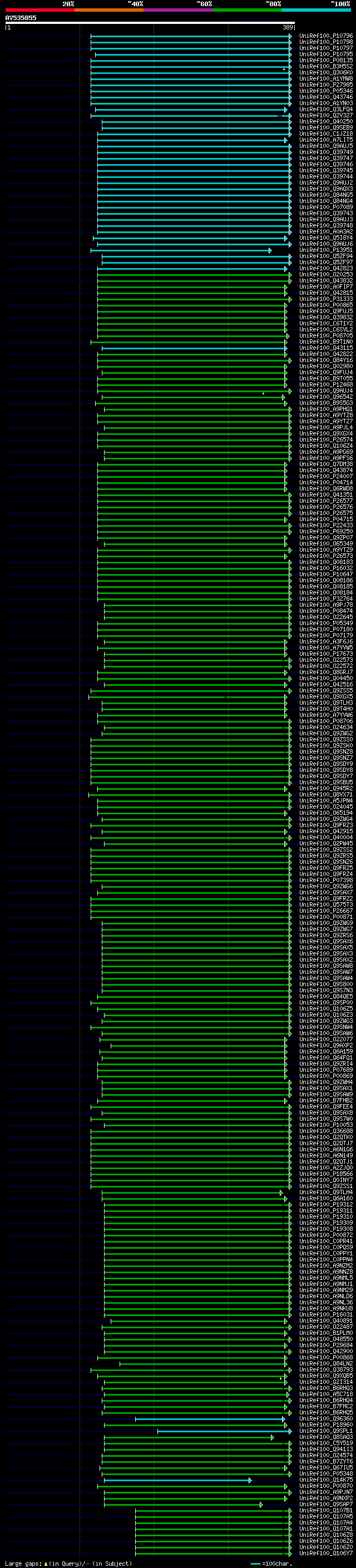
Task: Select hit label UniRef100_Q39749
Action: (326, 152)
